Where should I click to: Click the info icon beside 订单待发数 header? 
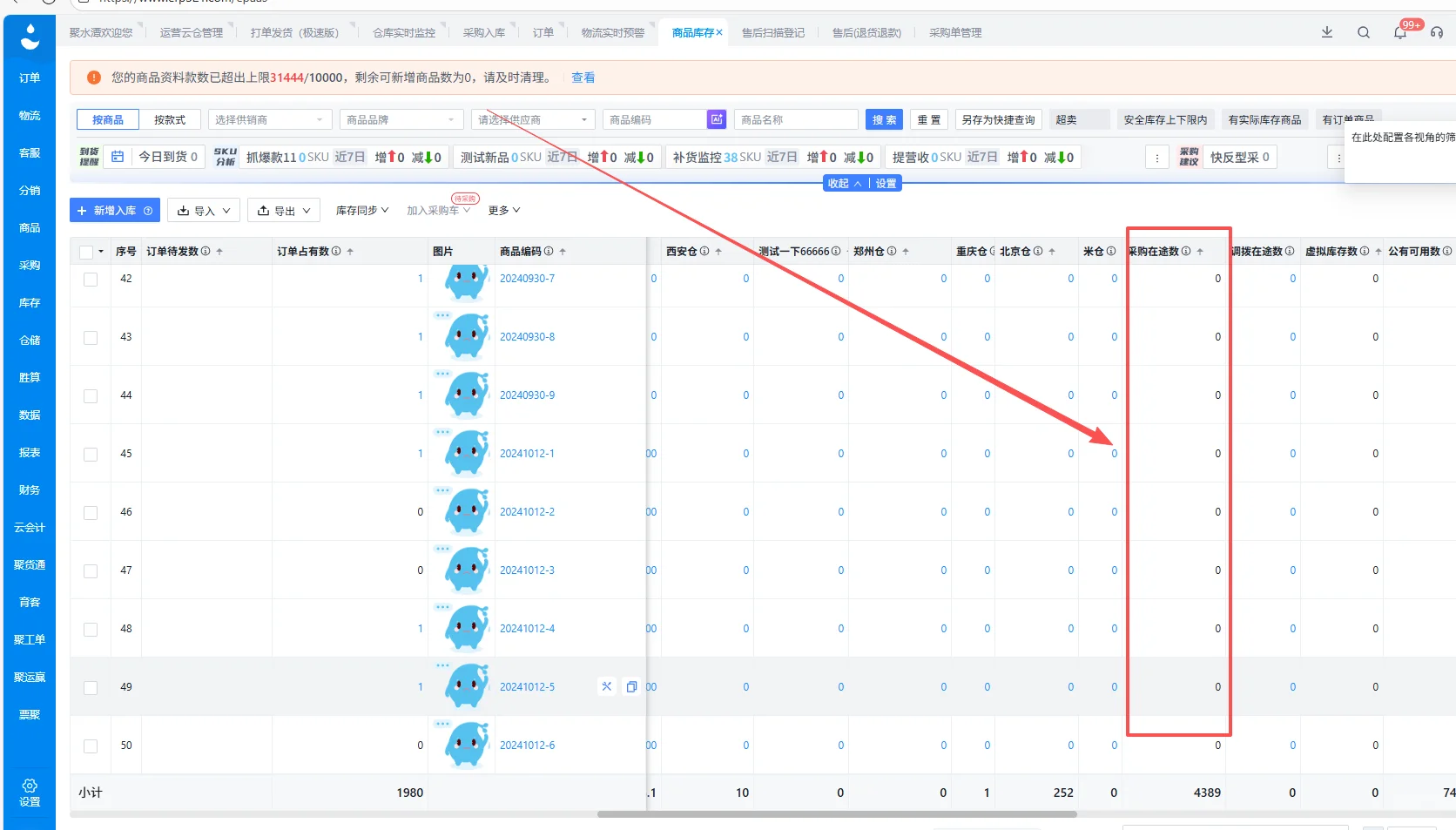click(206, 251)
